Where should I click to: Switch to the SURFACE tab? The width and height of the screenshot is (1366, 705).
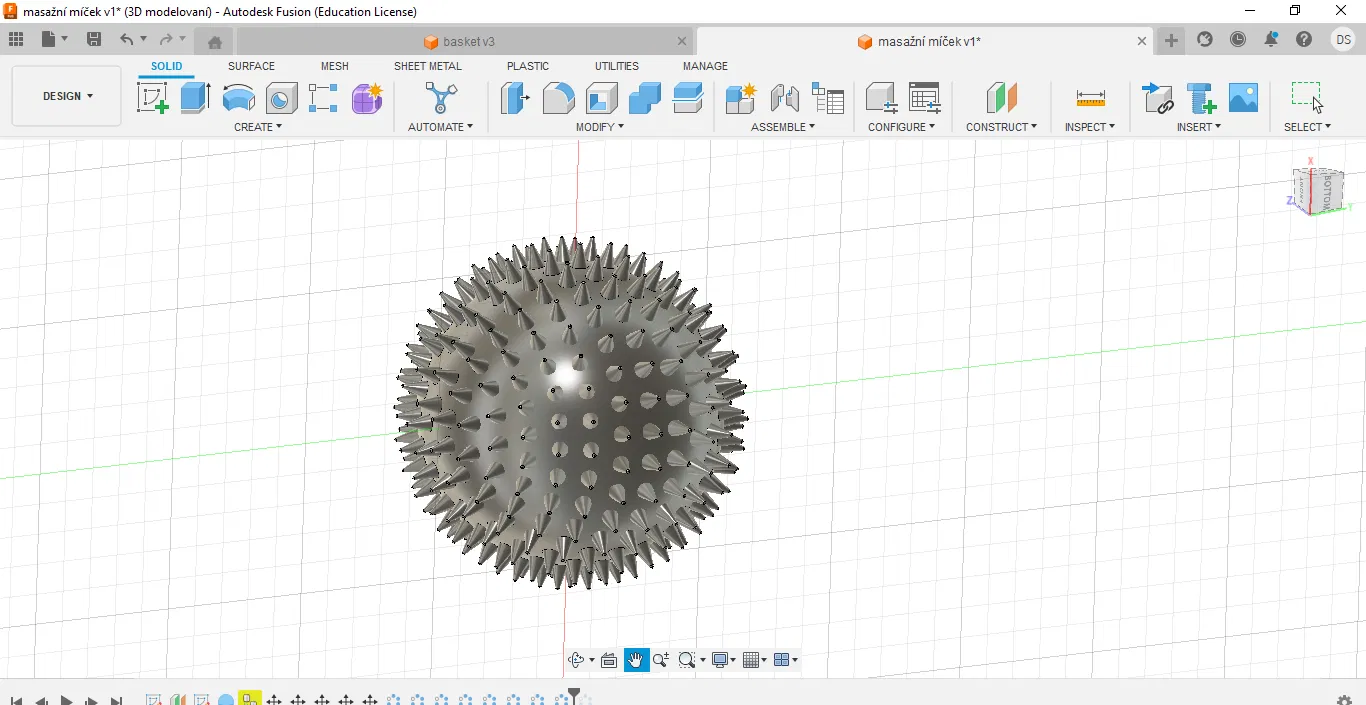[251, 66]
